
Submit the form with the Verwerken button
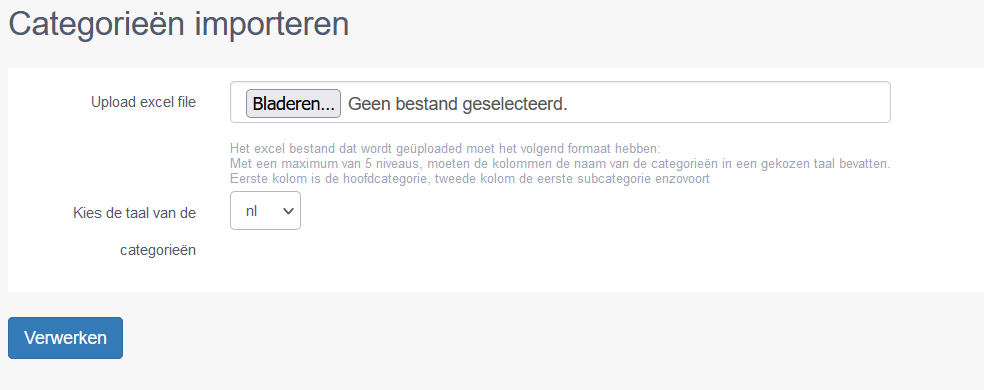click(65, 338)
